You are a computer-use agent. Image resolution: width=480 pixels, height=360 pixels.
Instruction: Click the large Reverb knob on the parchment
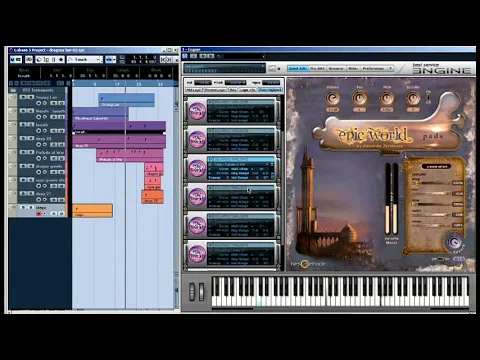(x=454, y=242)
